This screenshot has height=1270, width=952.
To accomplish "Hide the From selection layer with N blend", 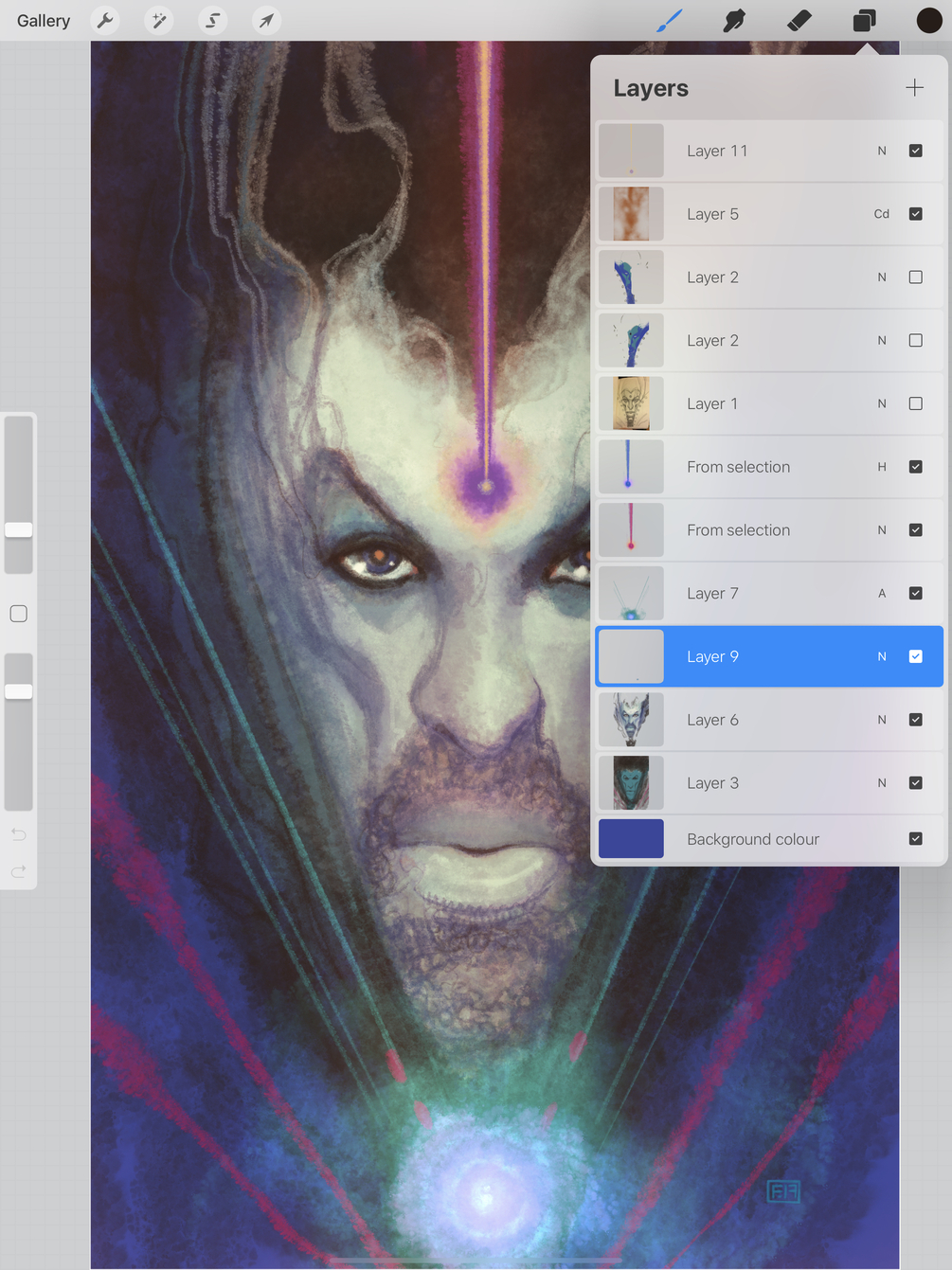I will click(916, 530).
